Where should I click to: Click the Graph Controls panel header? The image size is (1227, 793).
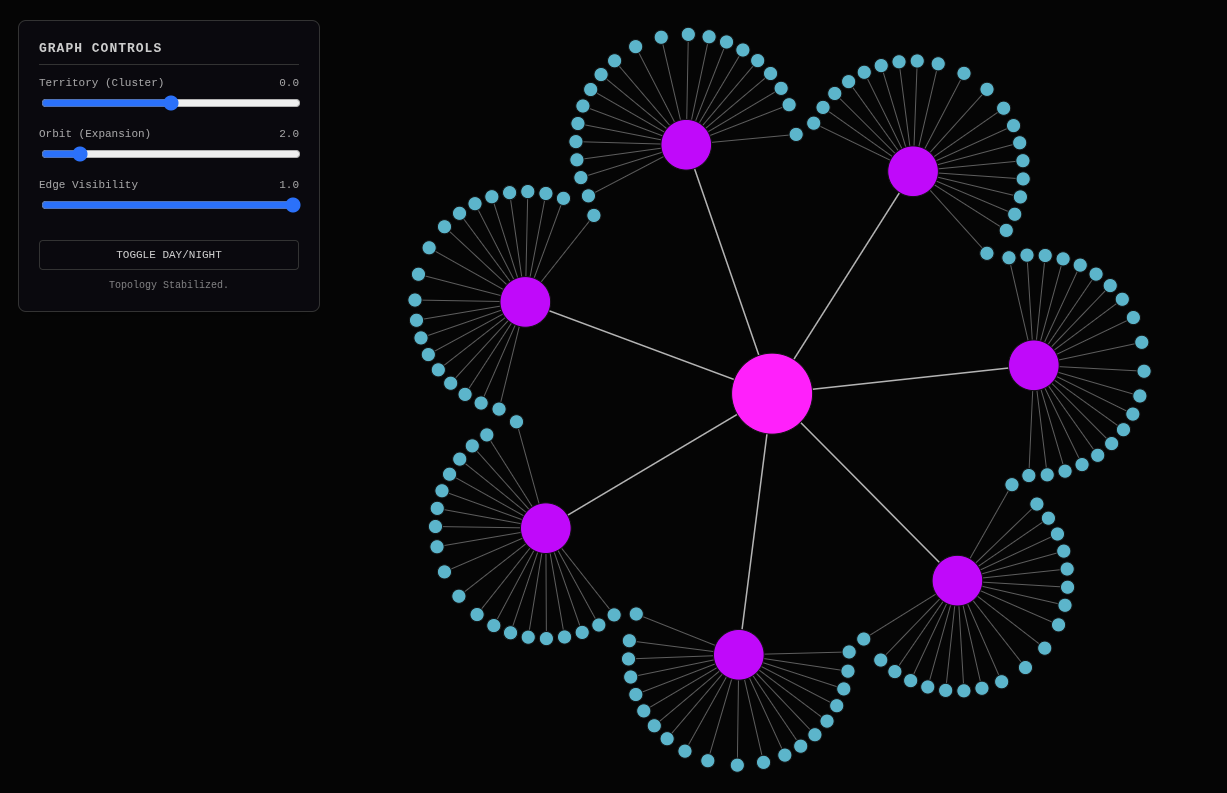click(x=100, y=47)
